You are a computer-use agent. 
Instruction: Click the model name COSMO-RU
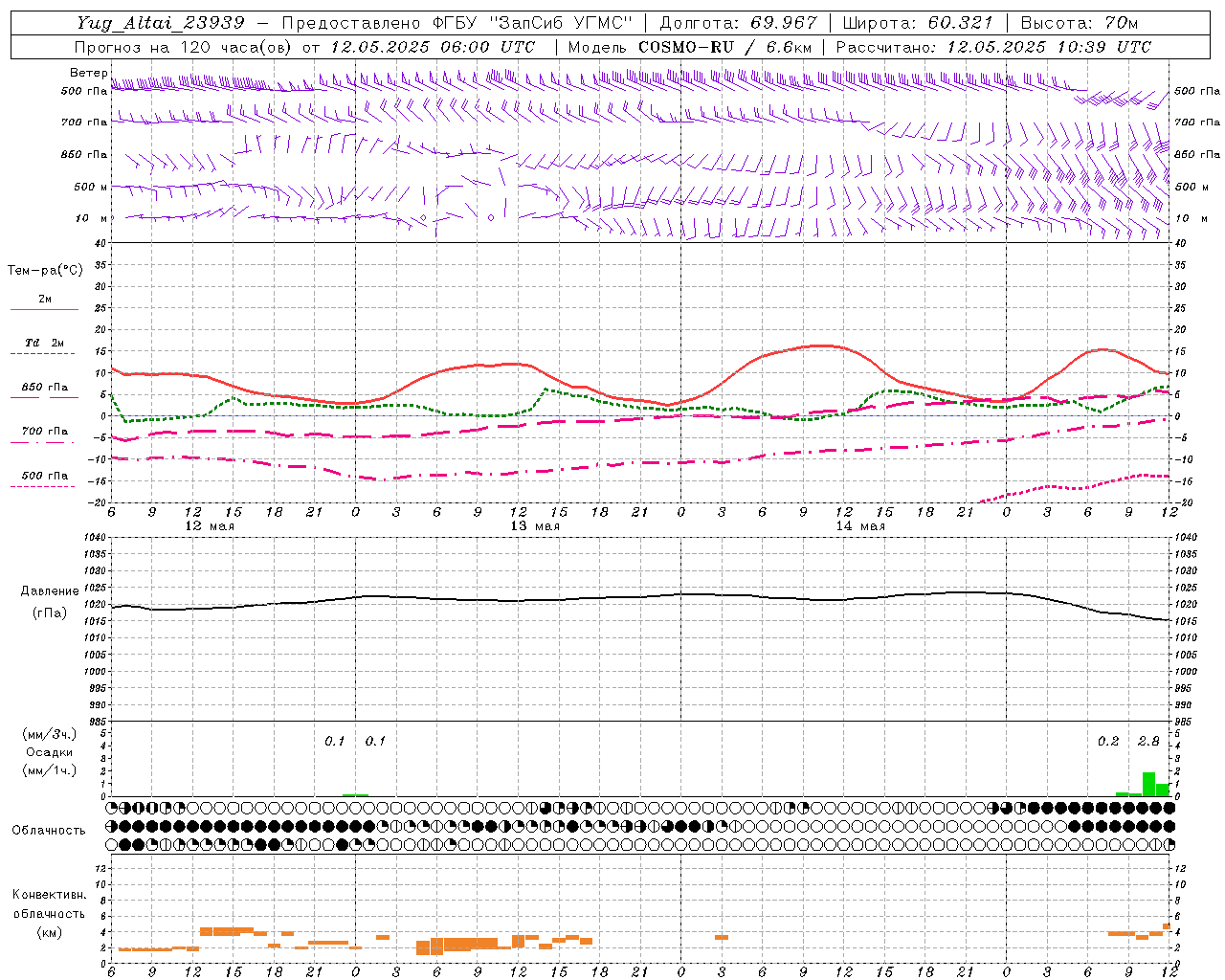[x=686, y=47]
